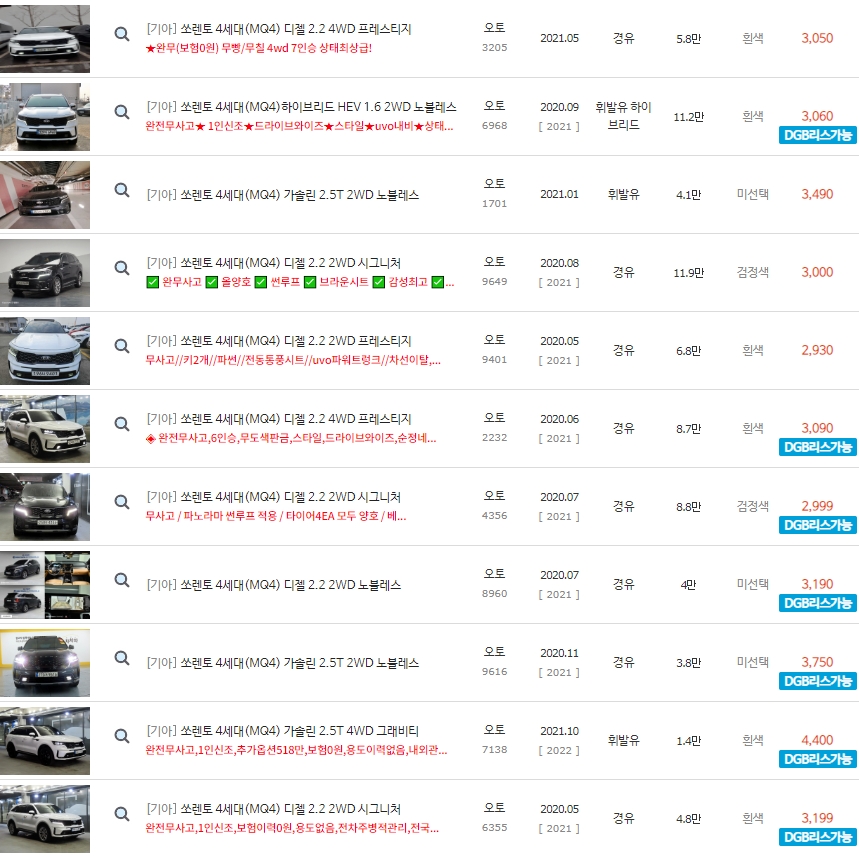
Task: Open 가솔린 2.5T 4WD 그래비티 listing title
Action: pos(283,730)
